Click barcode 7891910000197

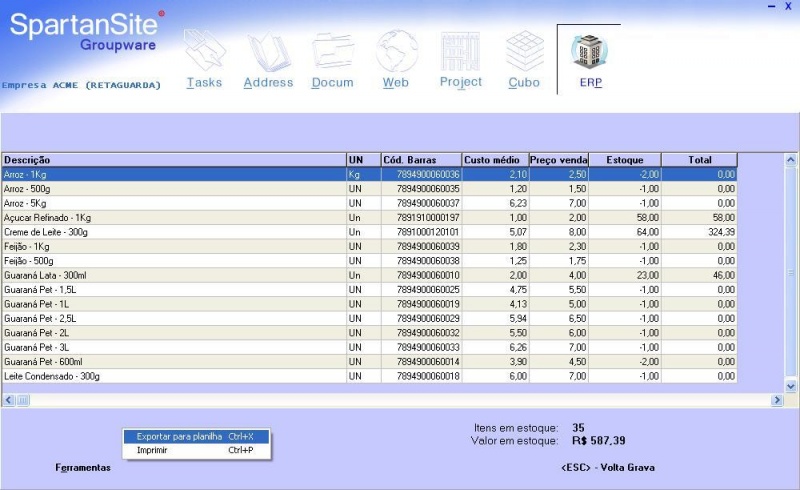tap(428, 217)
